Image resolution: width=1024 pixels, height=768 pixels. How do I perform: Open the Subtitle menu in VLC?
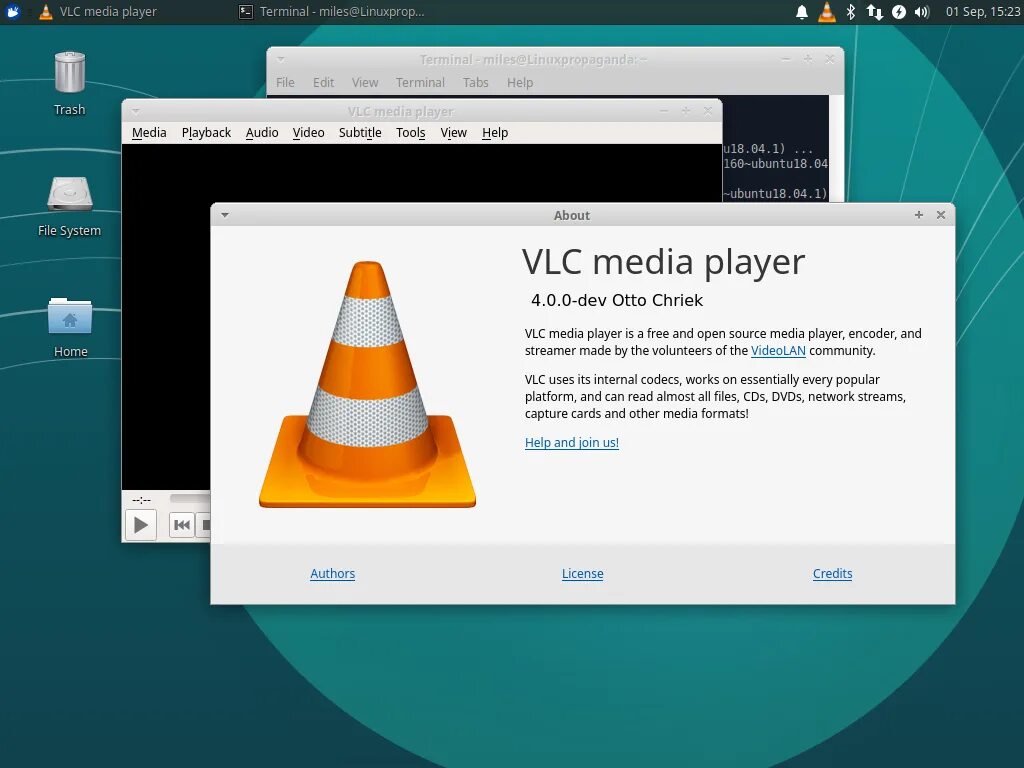pos(360,133)
